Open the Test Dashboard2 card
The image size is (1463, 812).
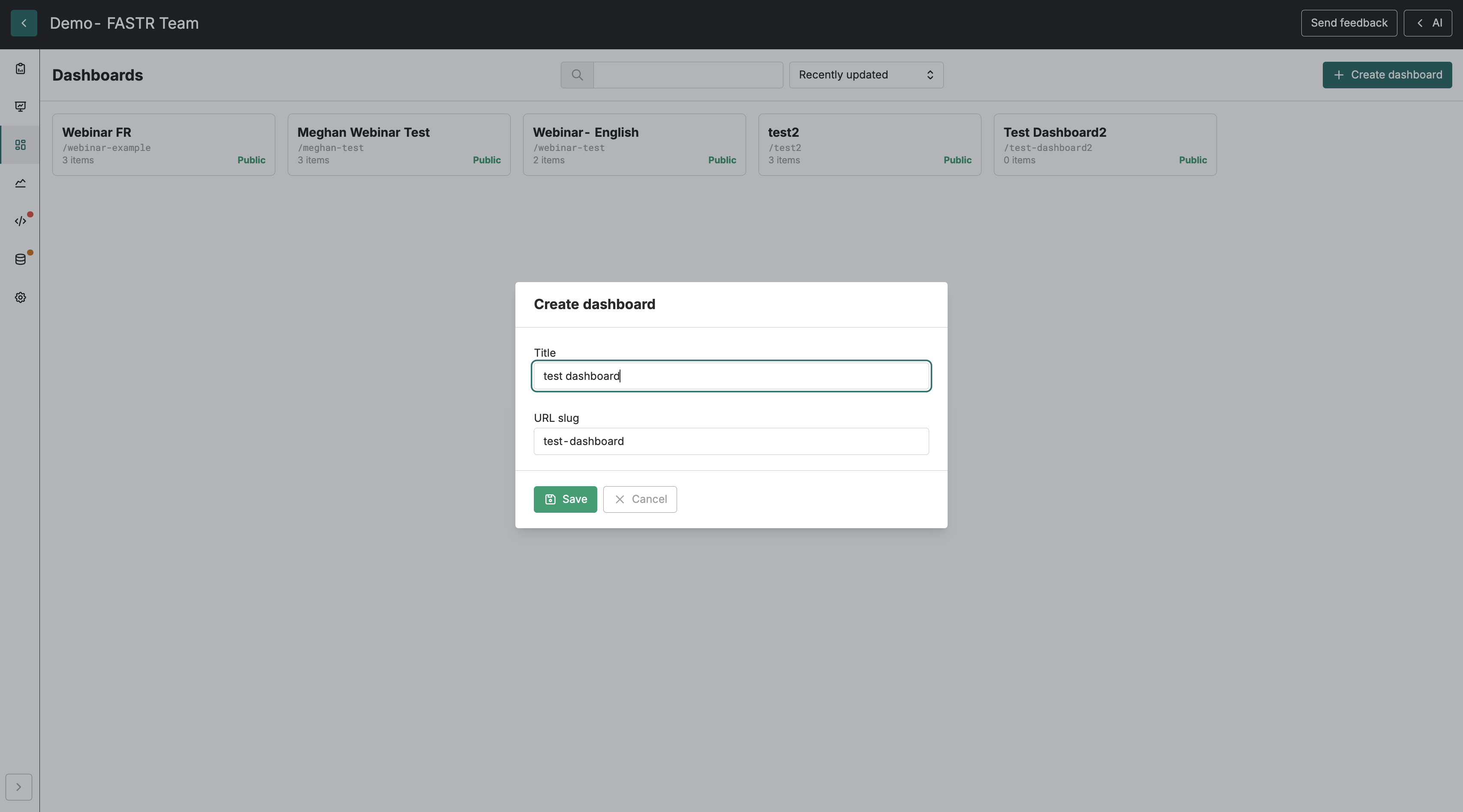click(1105, 145)
